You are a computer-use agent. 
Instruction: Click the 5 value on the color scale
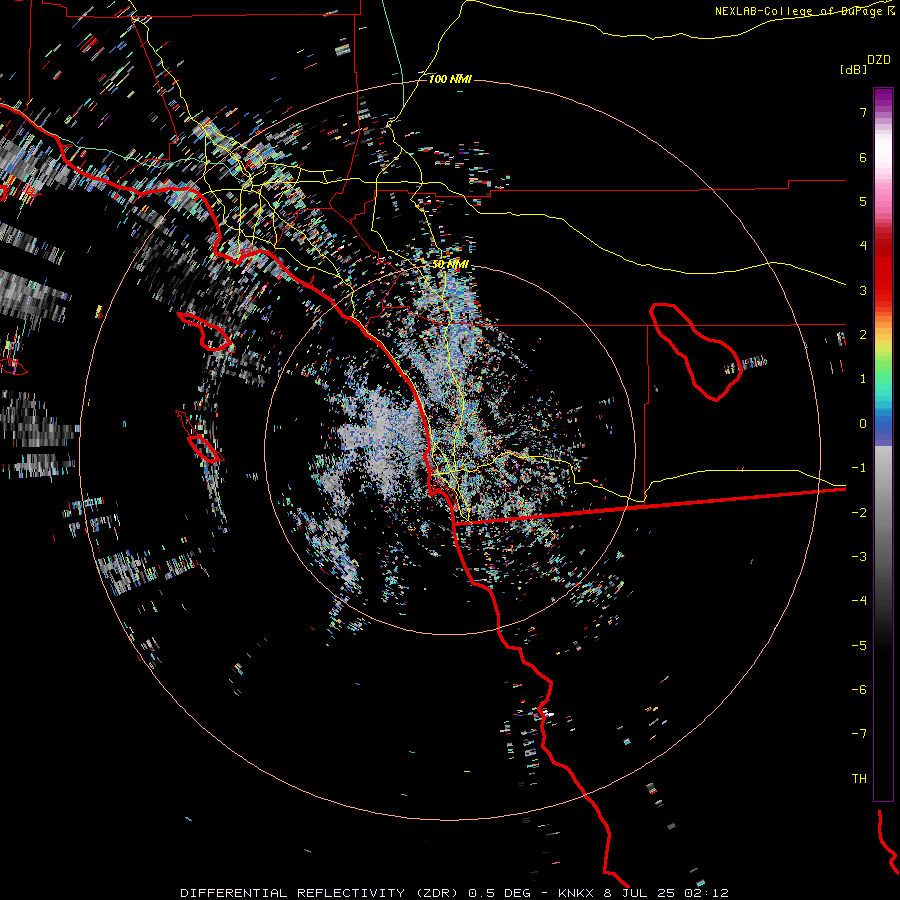863,202
